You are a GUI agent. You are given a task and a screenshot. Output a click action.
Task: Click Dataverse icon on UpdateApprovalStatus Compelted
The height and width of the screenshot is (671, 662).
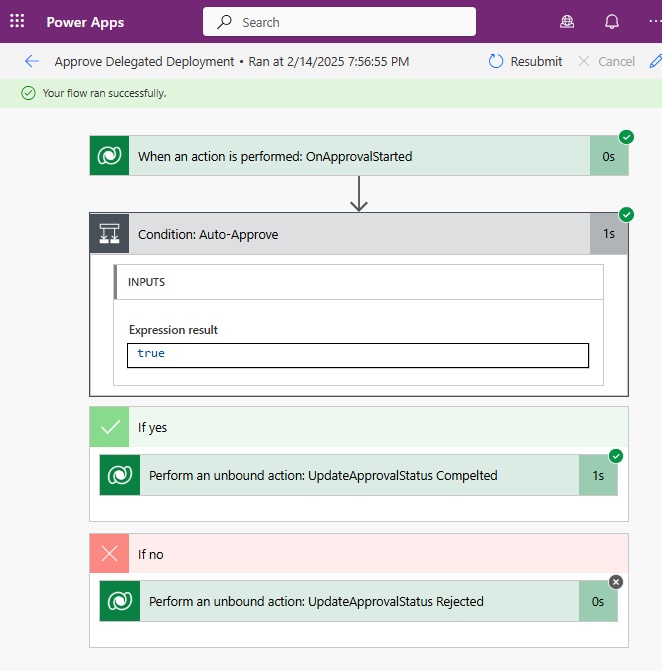[x=120, y=475]
